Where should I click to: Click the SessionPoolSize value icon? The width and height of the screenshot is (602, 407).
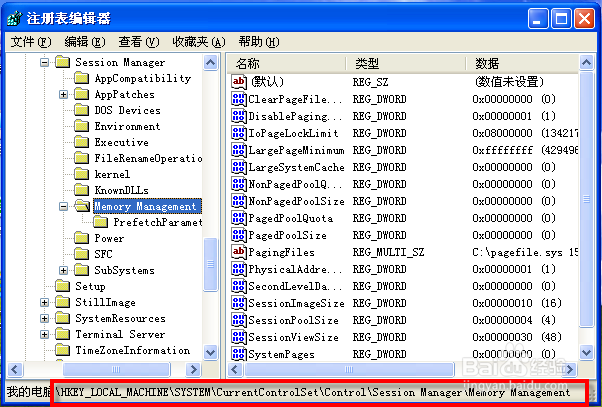coord(238,320)
